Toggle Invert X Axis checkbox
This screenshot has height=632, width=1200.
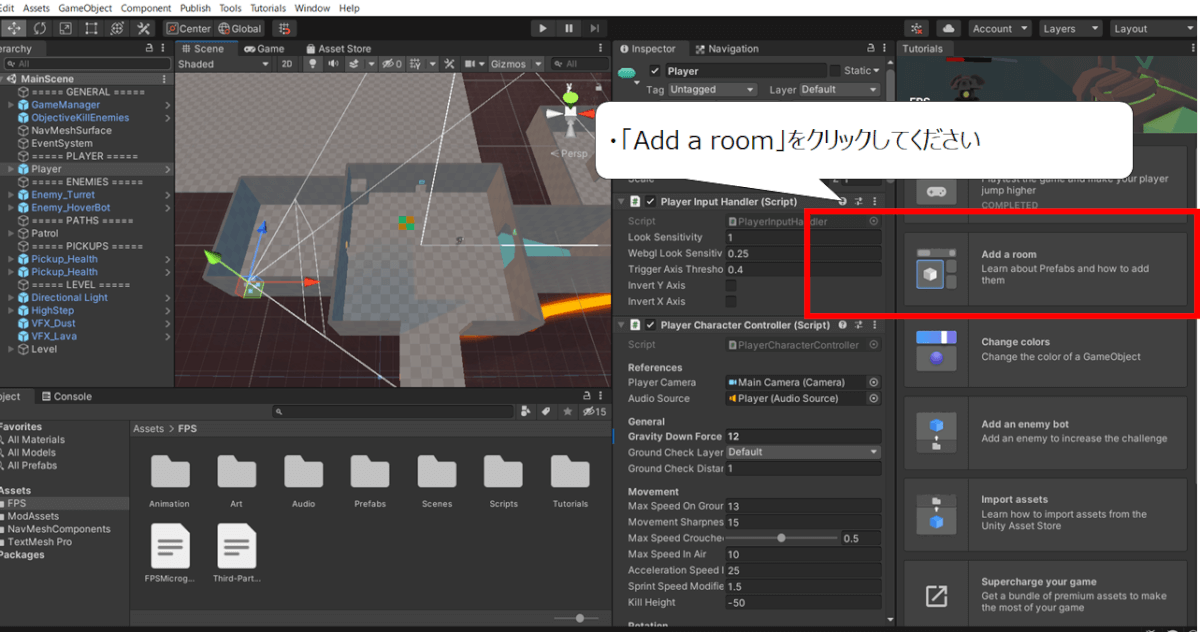(730, 302)
